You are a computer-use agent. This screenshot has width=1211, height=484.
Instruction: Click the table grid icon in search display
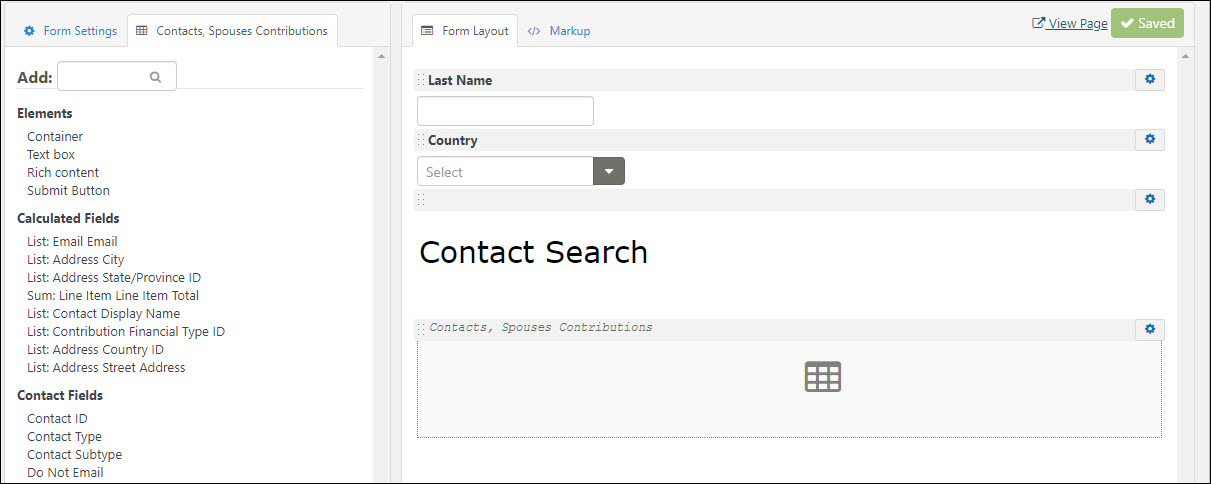tap(823, 377)
